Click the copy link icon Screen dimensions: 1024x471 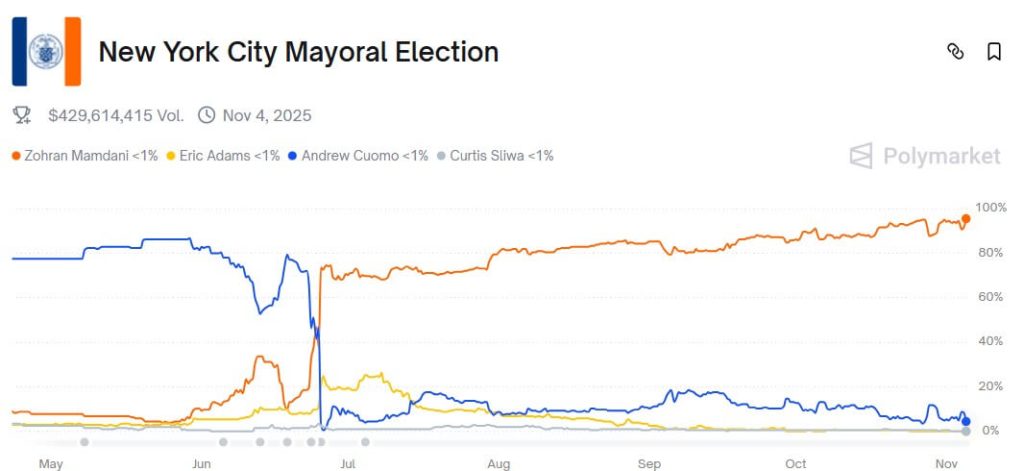(x=955, y=51)
